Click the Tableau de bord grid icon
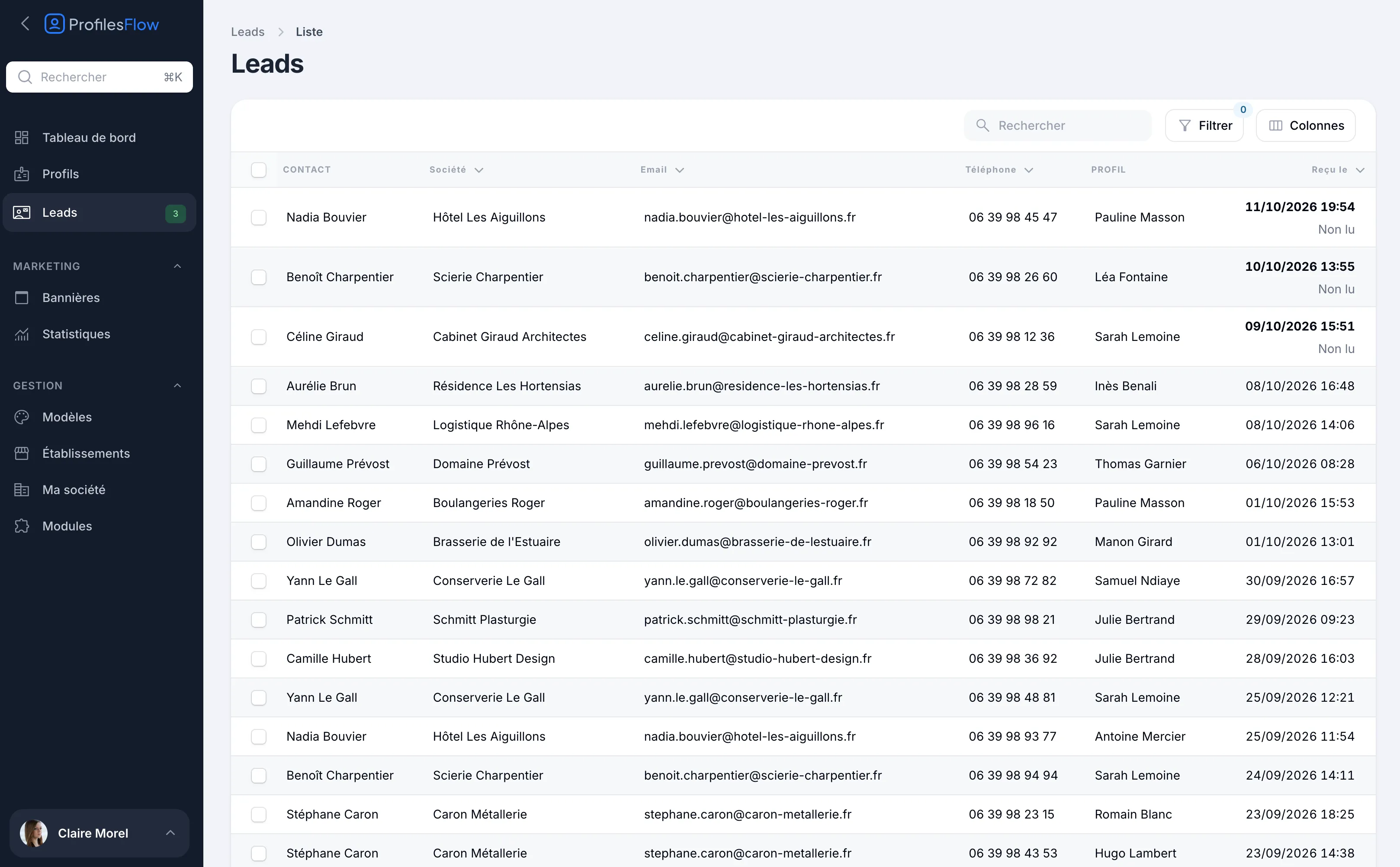This screenshot has height=867, width=1400. (x=22, y=138)
